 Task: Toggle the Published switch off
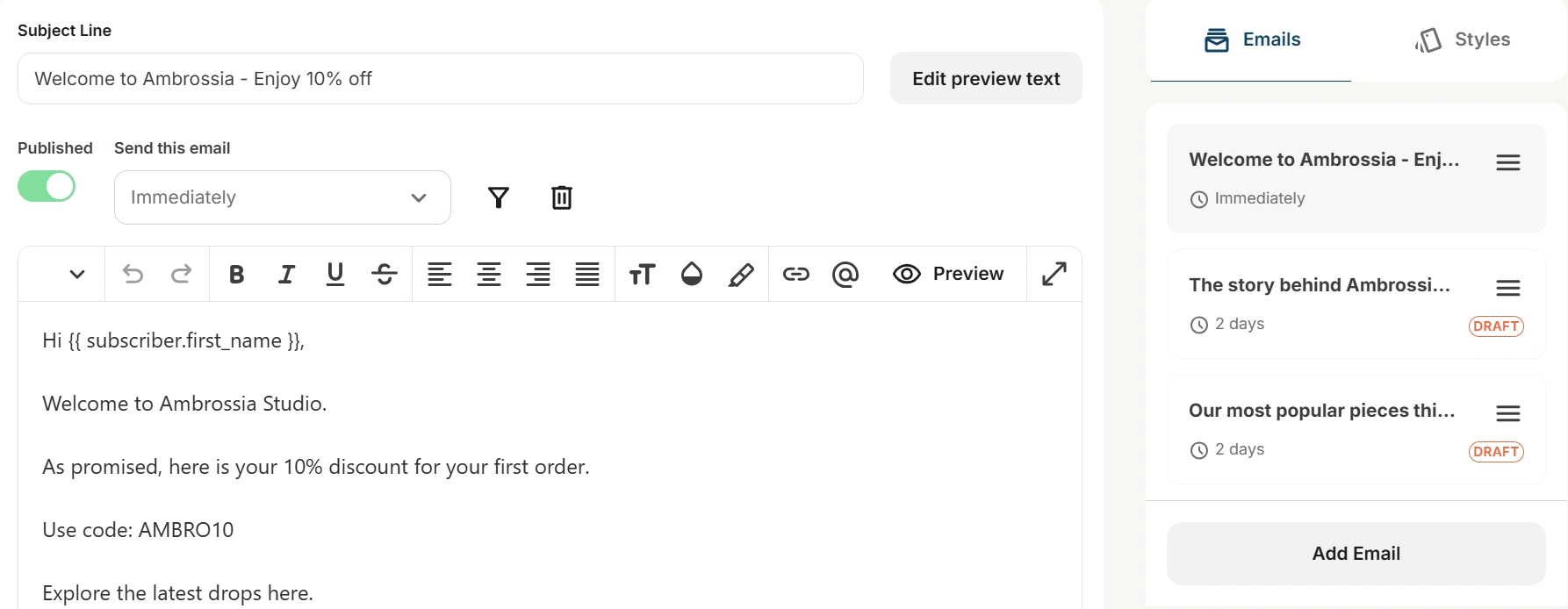click(47, 186)
